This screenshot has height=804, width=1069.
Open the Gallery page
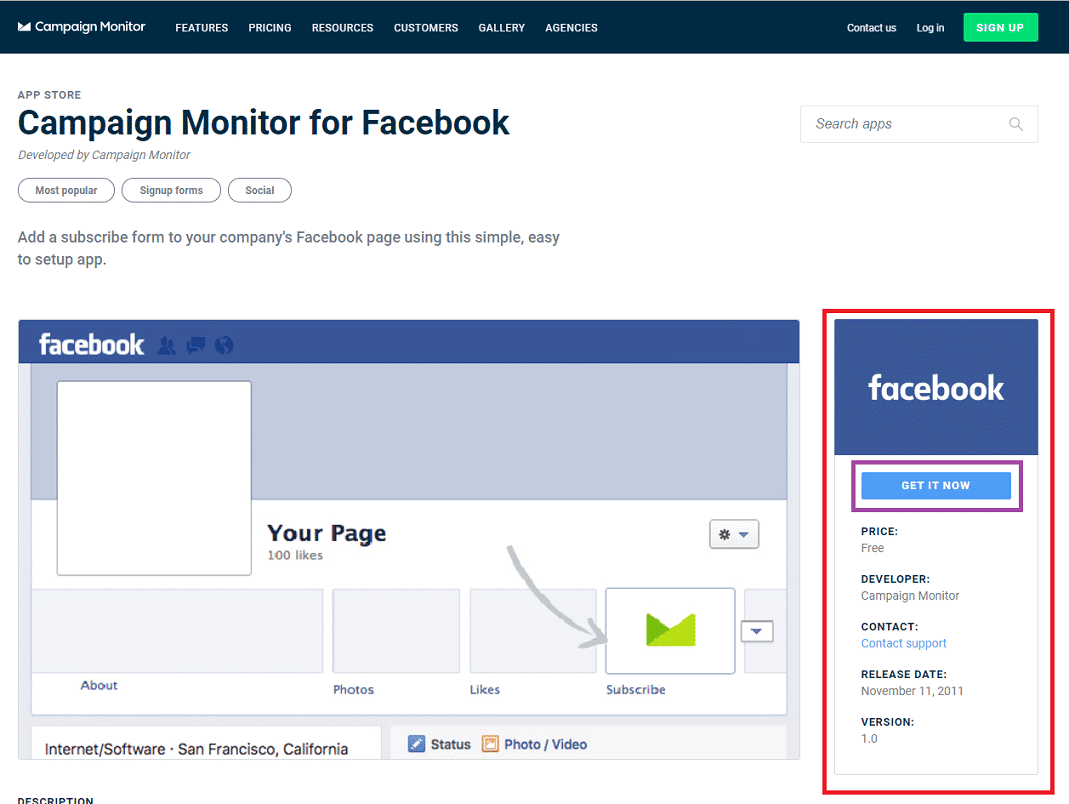(x=502, y=28)
